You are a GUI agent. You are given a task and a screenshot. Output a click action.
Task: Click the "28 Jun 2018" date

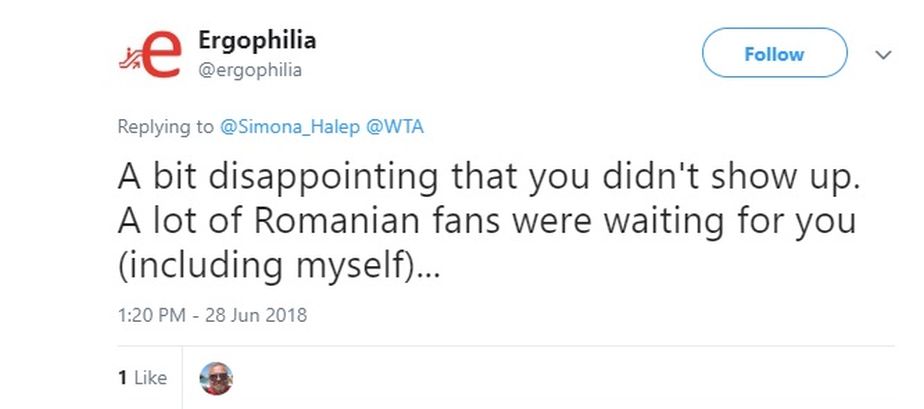tap(257, 315)
